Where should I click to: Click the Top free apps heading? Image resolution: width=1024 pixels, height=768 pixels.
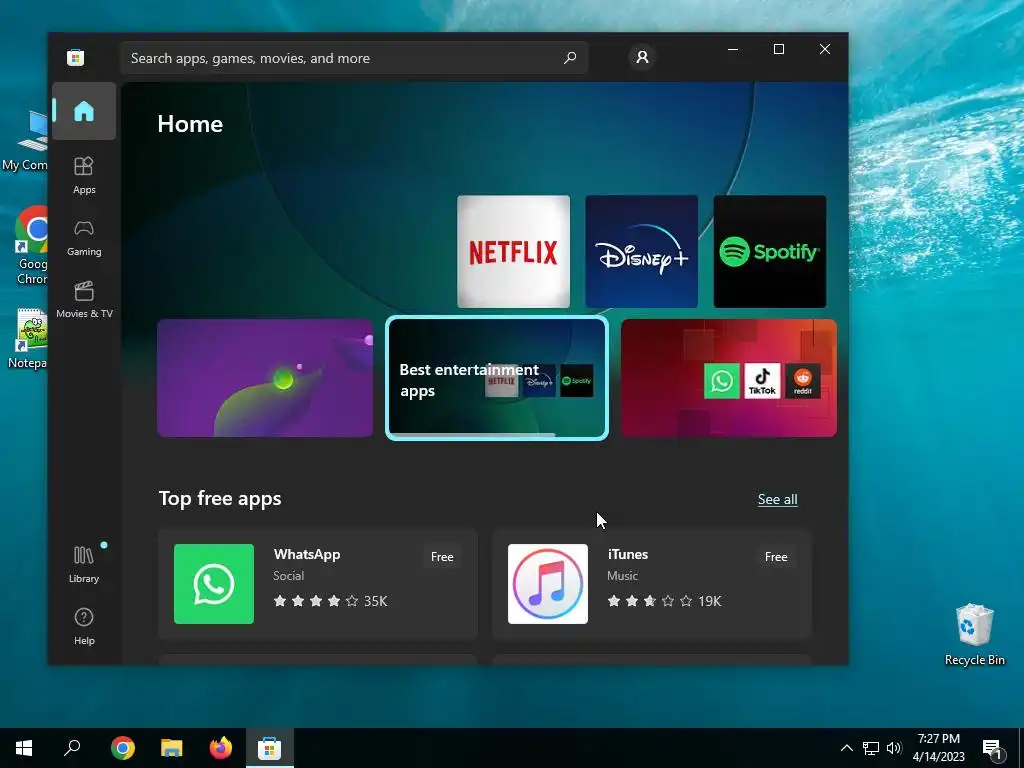click(220, 498)
